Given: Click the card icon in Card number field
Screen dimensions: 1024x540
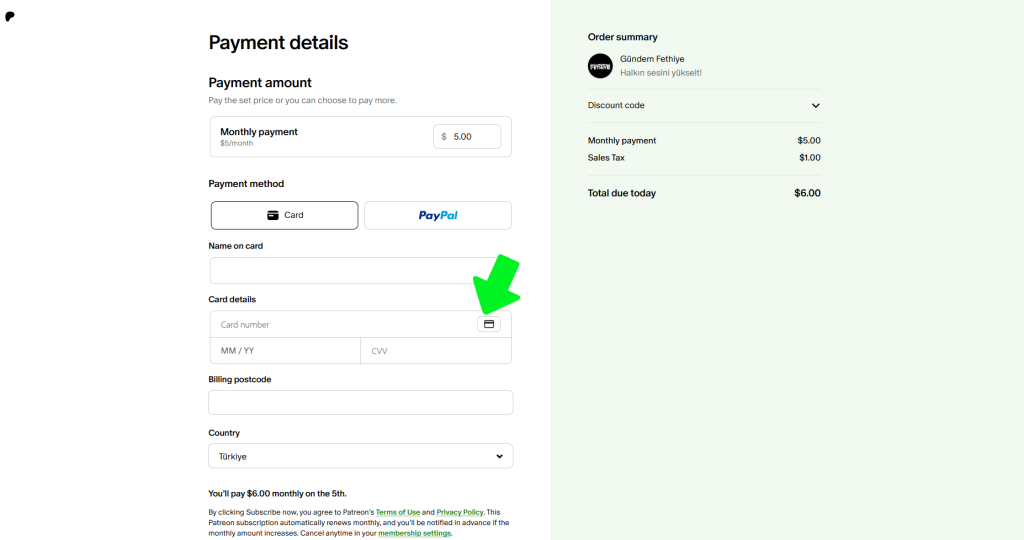Looking at the screenshot, I should coord(489,324).
